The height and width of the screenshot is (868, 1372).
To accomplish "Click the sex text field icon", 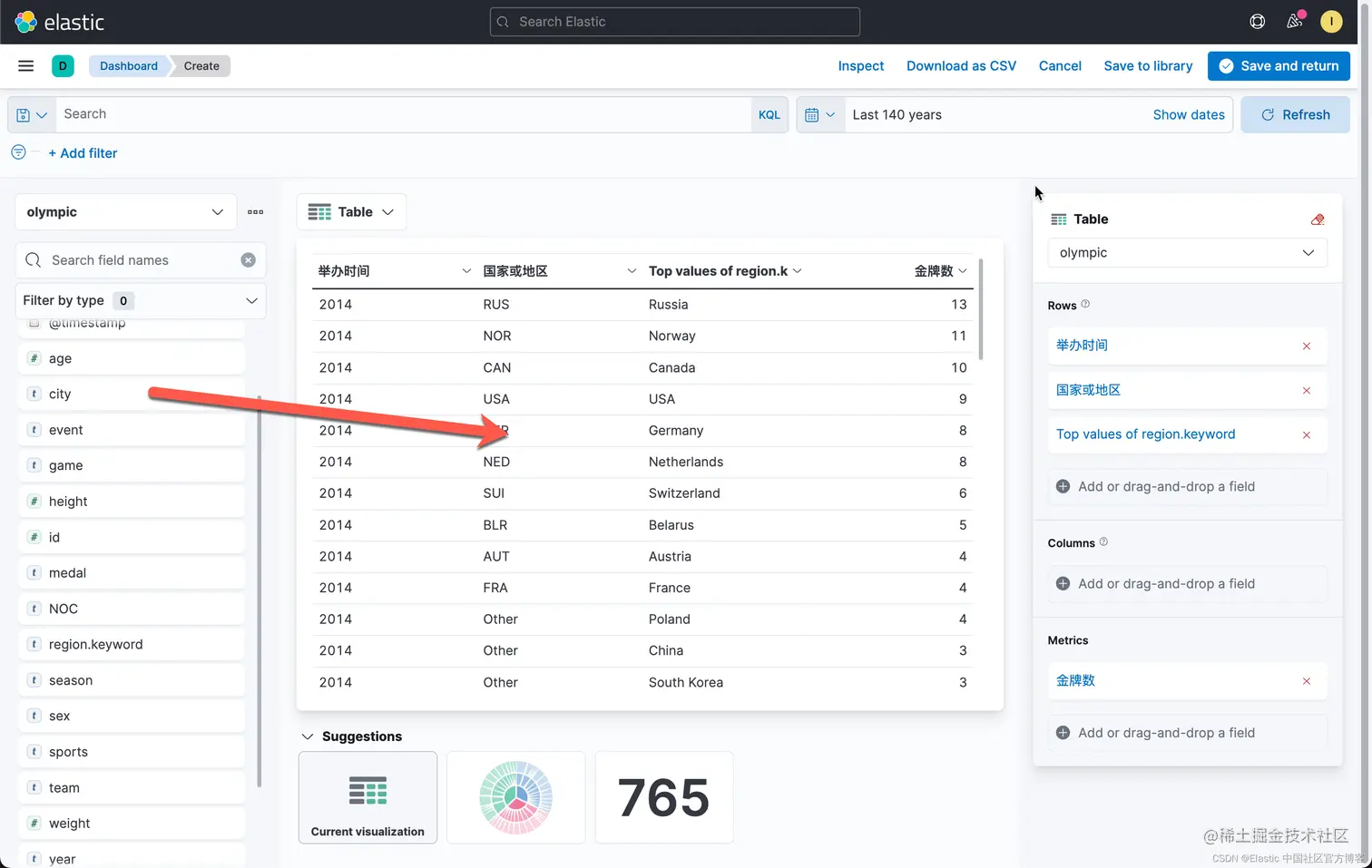I will (x=34, y=717).
